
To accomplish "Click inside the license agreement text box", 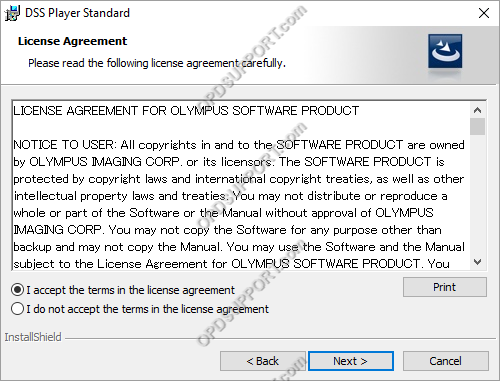I will [241, 185].
